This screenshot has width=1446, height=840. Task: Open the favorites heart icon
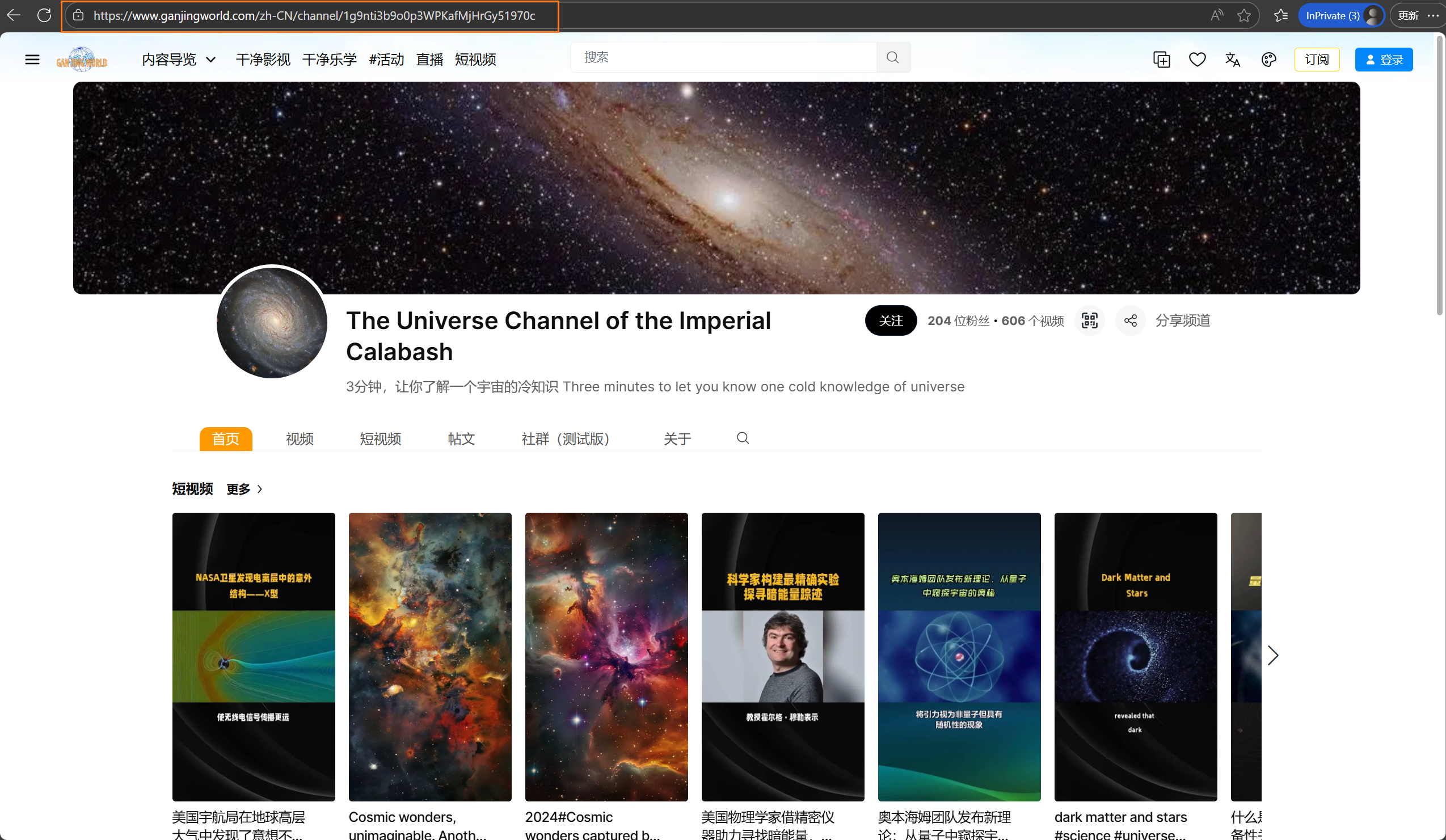click(1197, 59)
